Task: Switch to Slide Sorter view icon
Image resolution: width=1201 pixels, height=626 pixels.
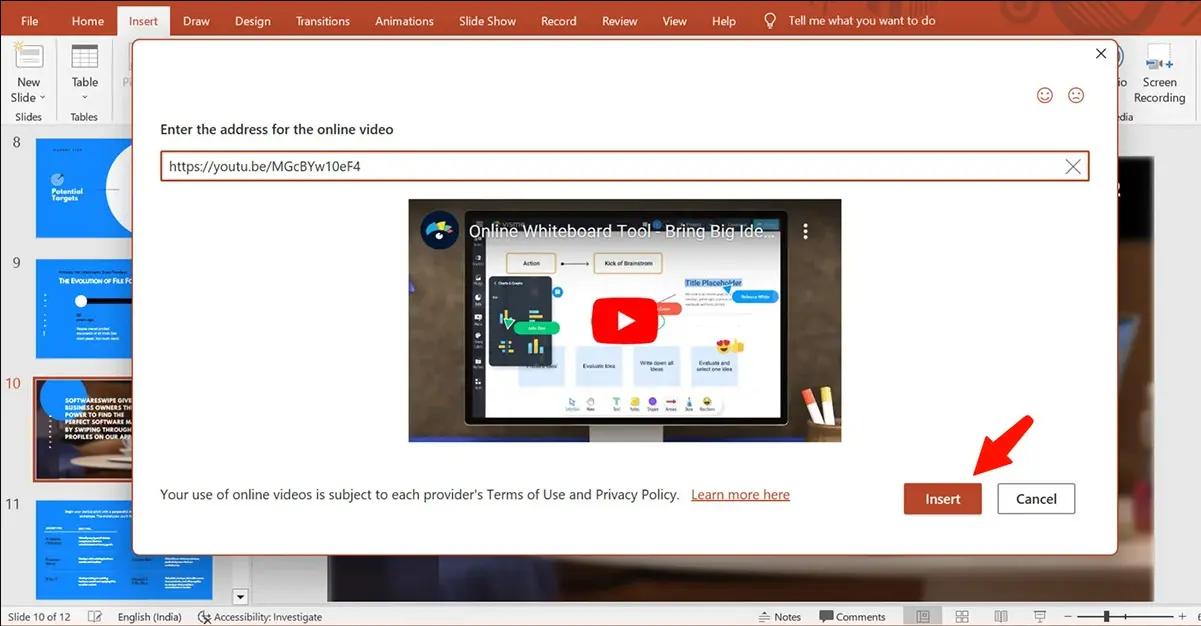Action: (x=962, y=616)
